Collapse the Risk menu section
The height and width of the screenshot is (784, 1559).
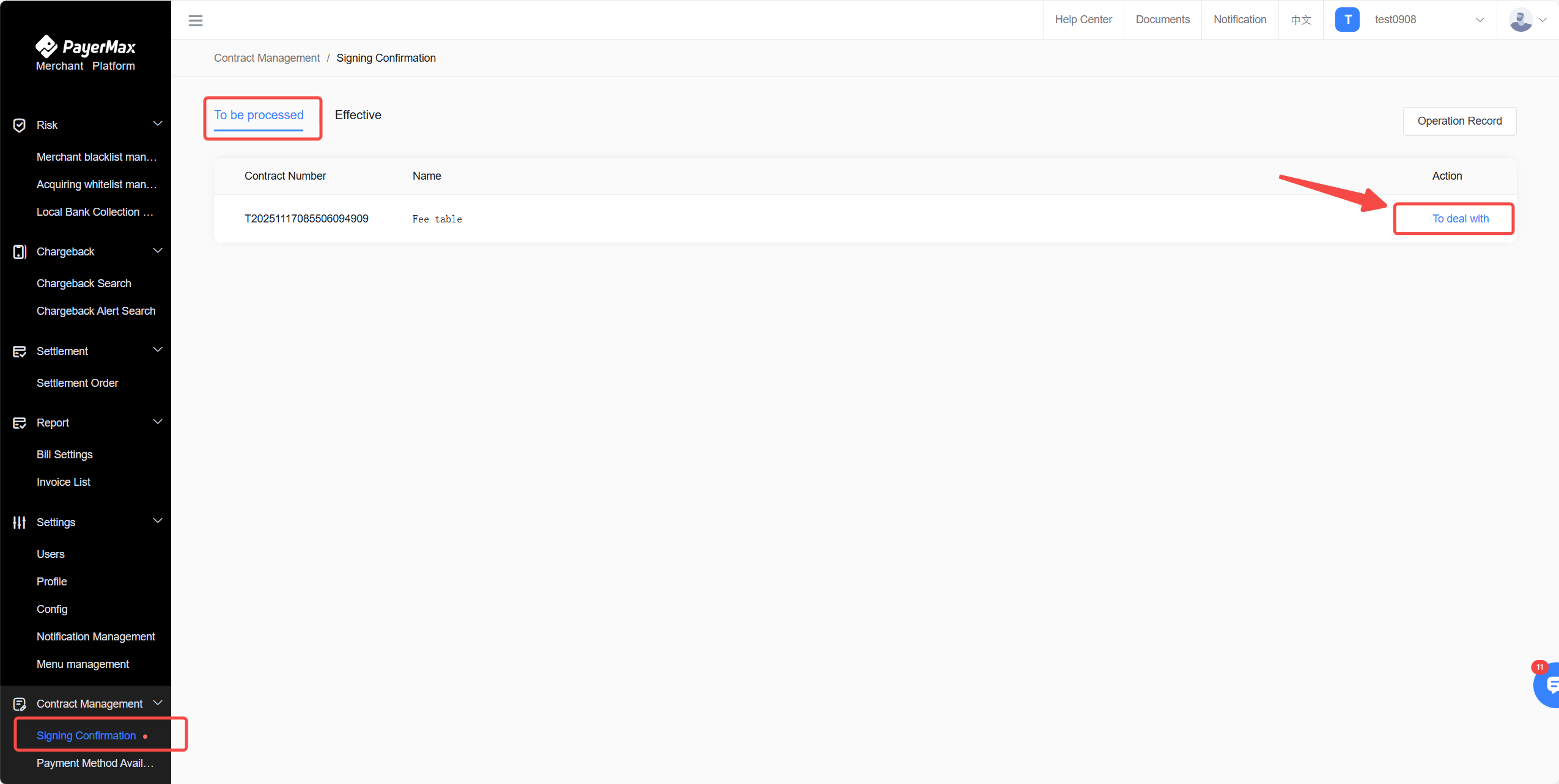[x=158, y=124]
